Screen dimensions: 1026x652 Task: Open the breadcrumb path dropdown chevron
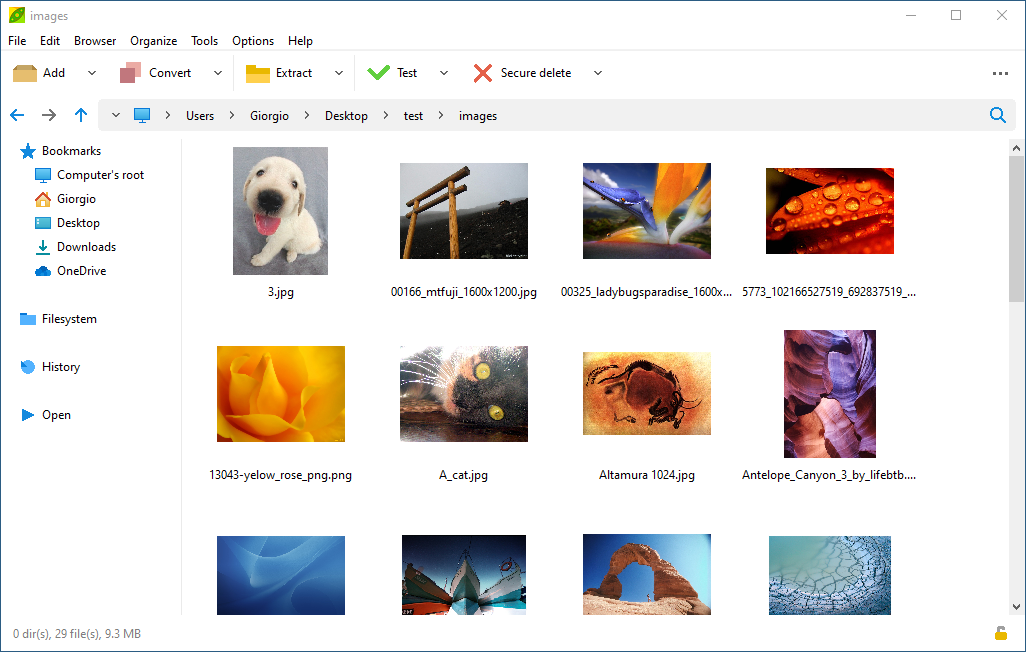tap(115, 115)
